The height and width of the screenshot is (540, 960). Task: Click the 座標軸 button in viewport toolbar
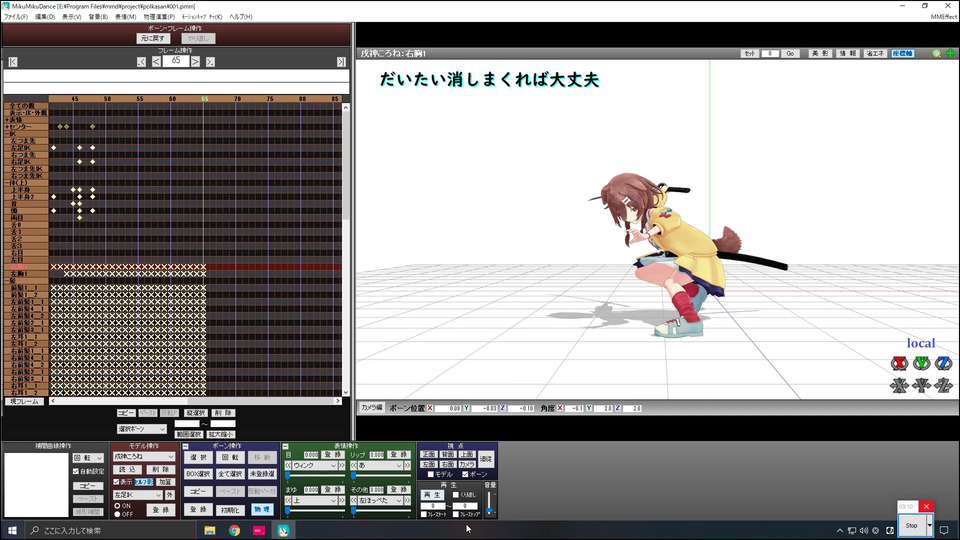[902, 54]
